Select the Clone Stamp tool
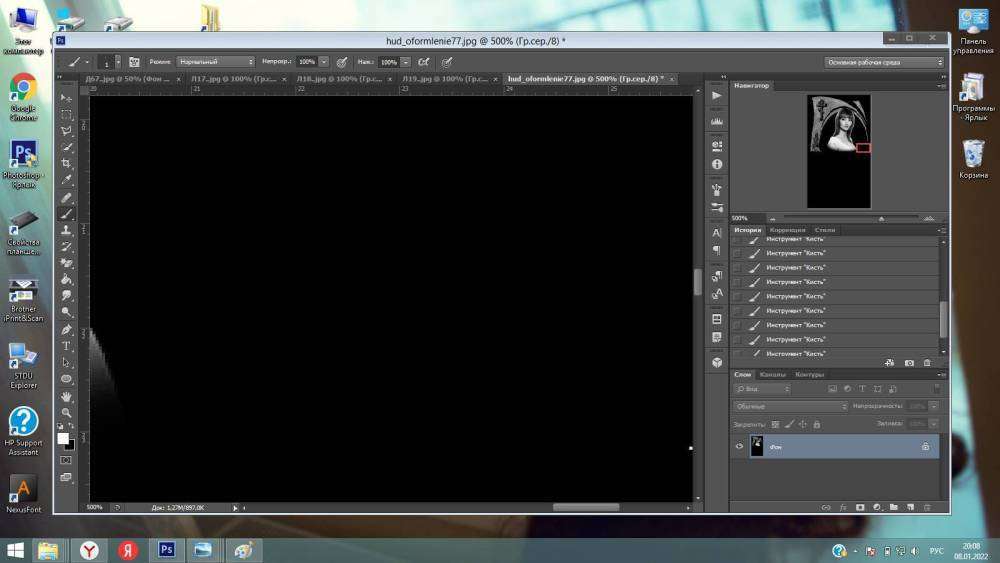1000x563 pixels. 67,230
